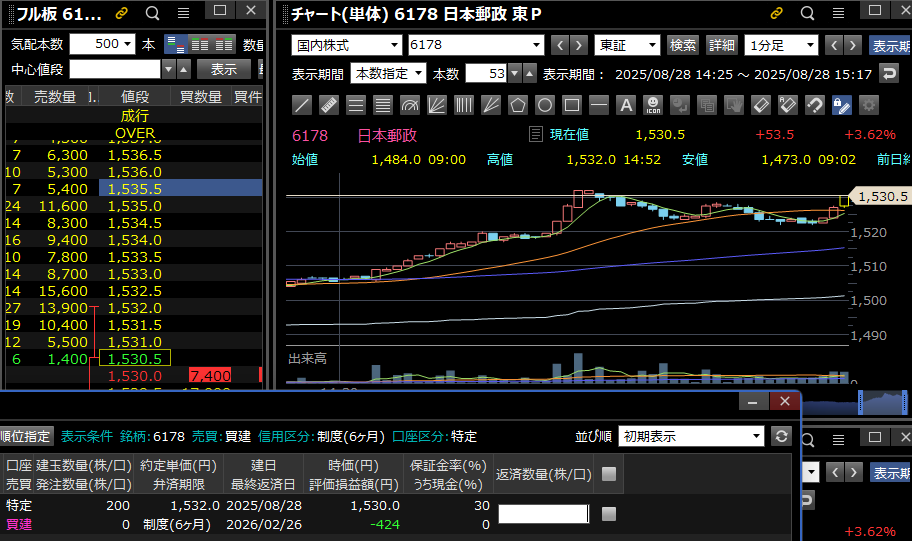This screenshot has width=912, height=541.
Task: Select the vertical time-lines tool
Action: 464,105
